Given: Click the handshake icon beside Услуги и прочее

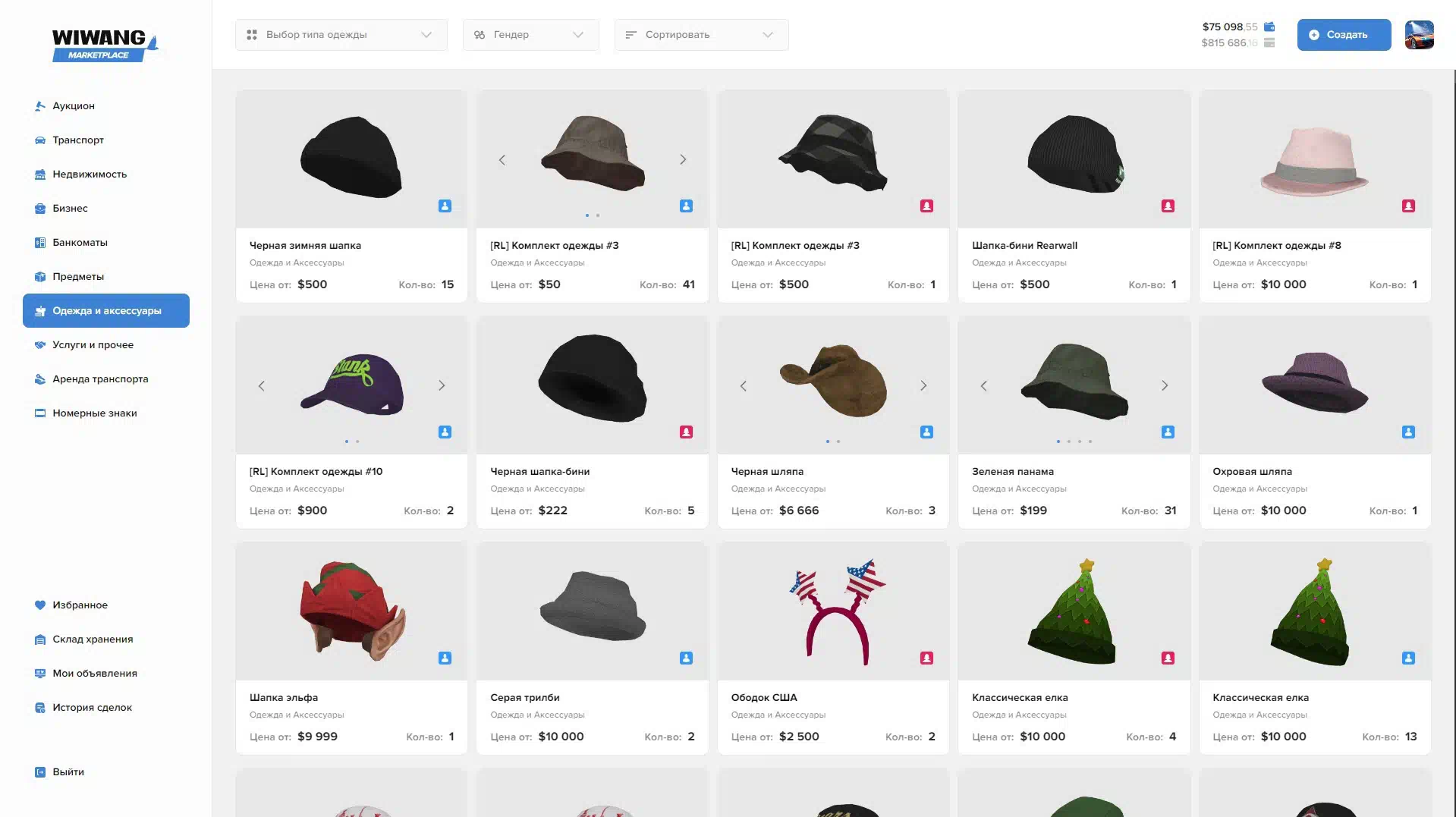Looking at the screenshot, I should (40, 345).
